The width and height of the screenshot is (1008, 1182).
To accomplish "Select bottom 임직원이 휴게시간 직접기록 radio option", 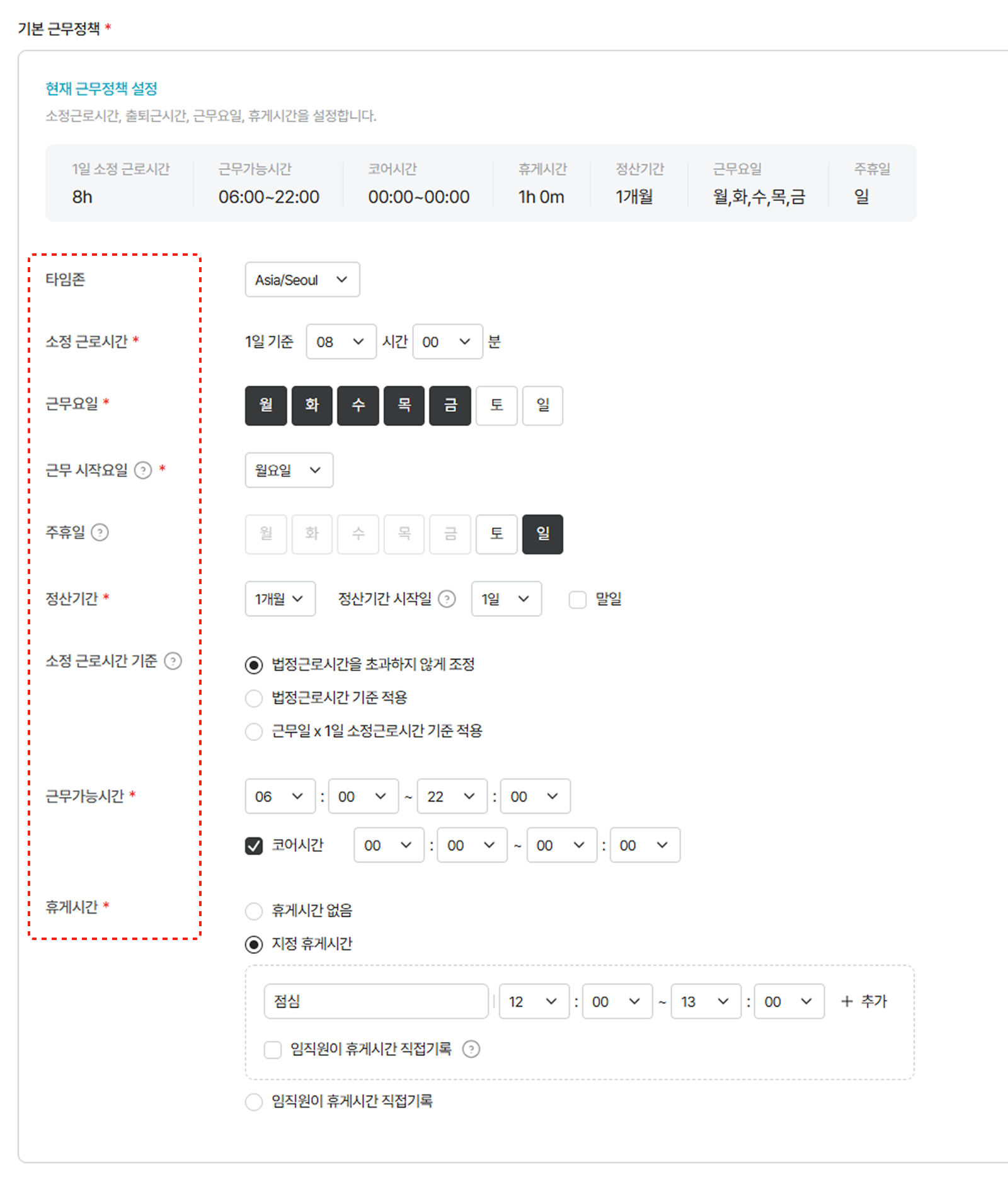I will pos(254,1102).
